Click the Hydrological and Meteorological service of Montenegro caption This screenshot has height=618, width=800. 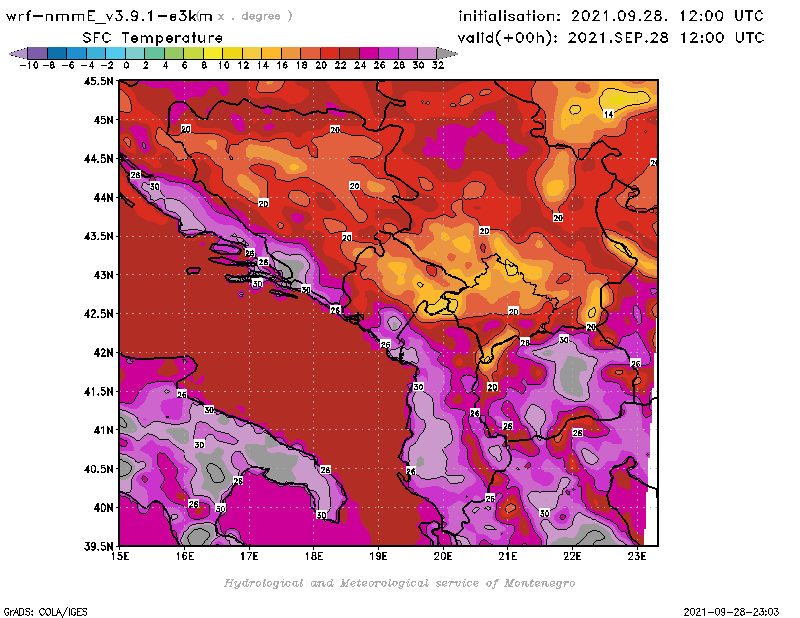(x=399, y=583)
